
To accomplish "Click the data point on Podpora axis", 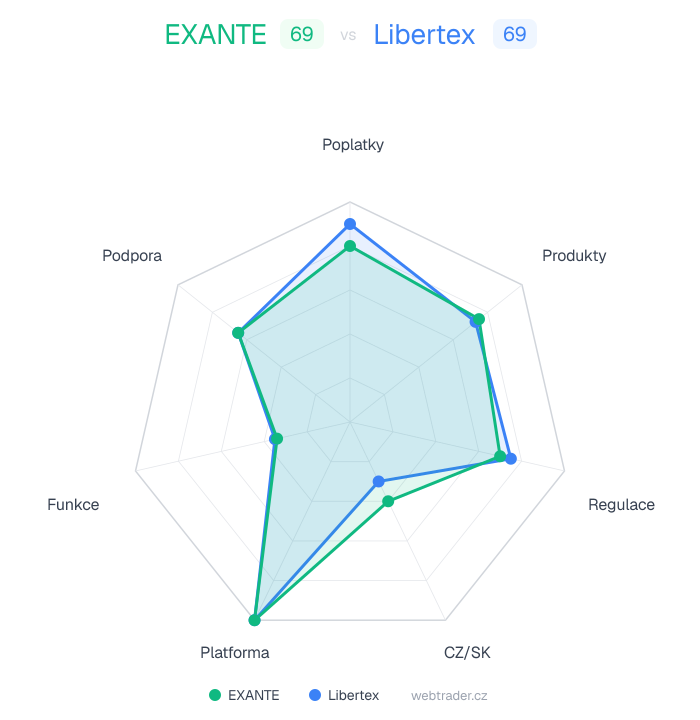I will (x=238, y=332).
